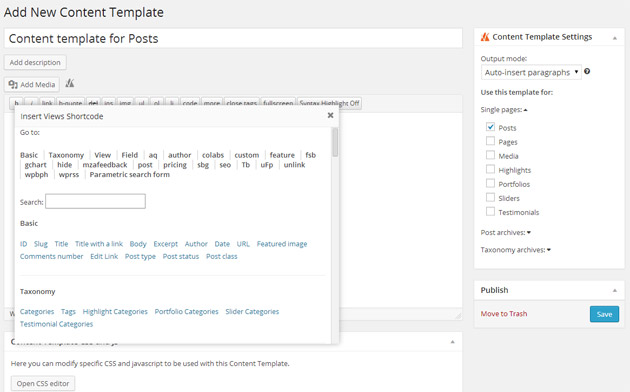This screenshot has width=630, height=392.
Task: Collapse the CSS and javascript panel arrow
Action: pos(452,342)
